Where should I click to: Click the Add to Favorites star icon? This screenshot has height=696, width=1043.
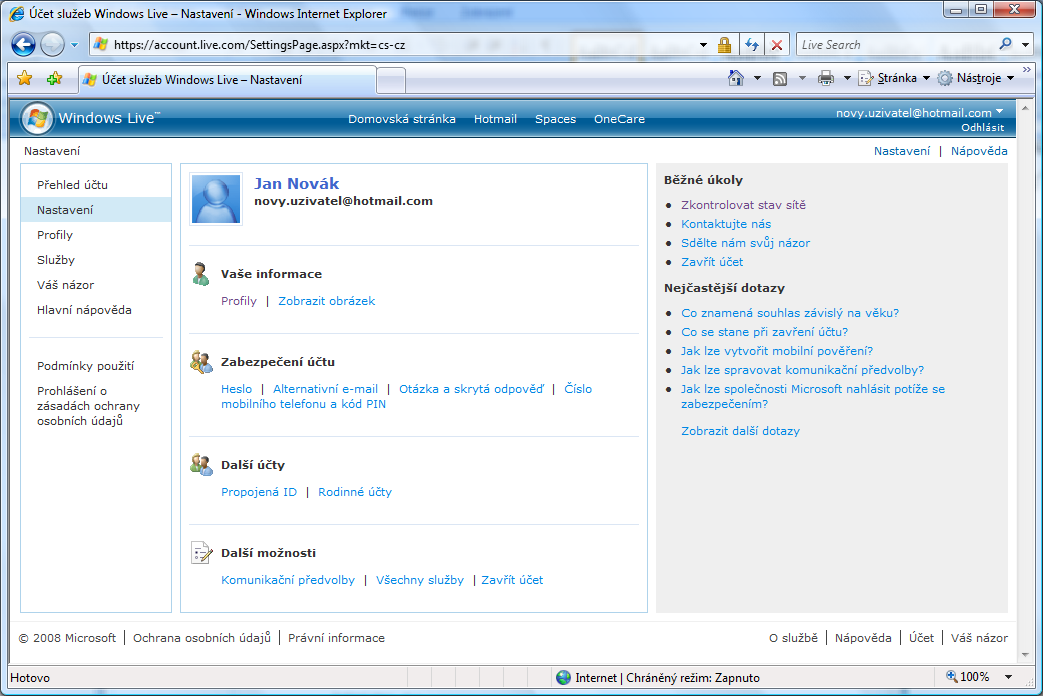pyautogui.click(x=55, y=79)
